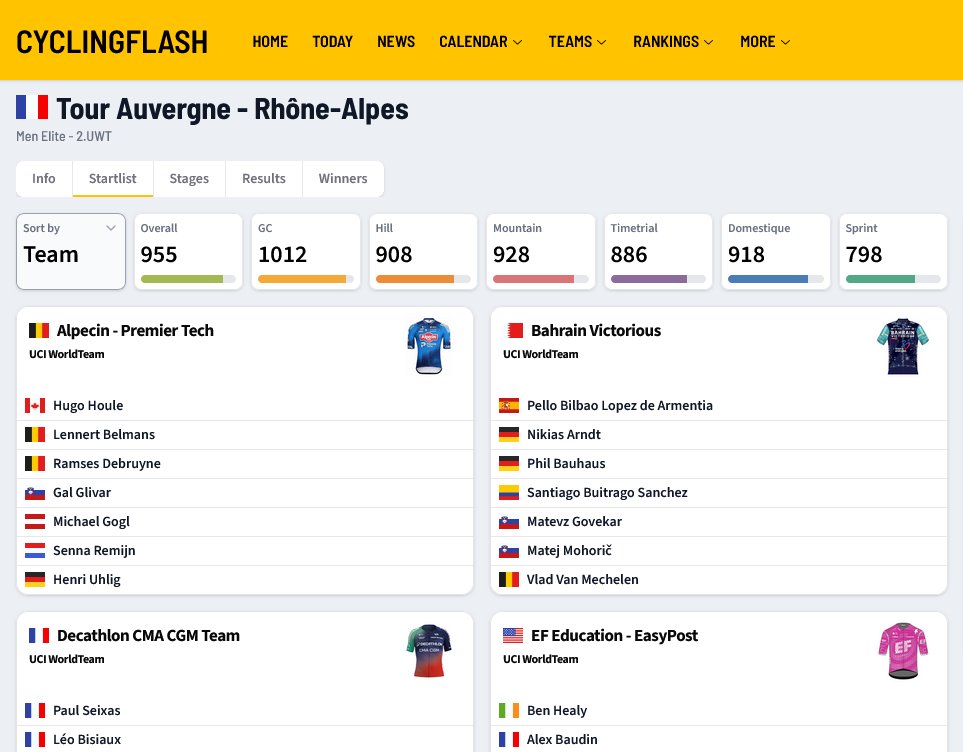Open the Stages tab
This screenshot has width=963, height=752.
click(189, 179)
